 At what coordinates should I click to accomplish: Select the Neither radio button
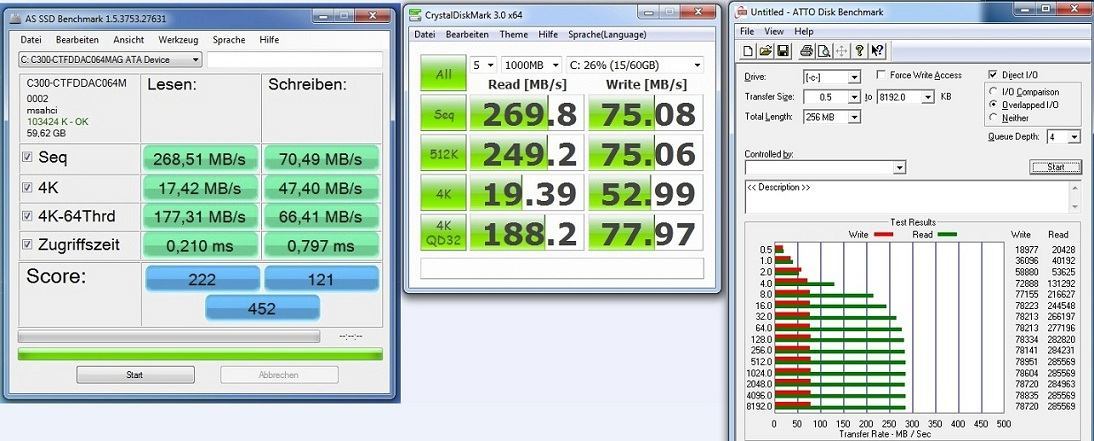click(994, 118)
